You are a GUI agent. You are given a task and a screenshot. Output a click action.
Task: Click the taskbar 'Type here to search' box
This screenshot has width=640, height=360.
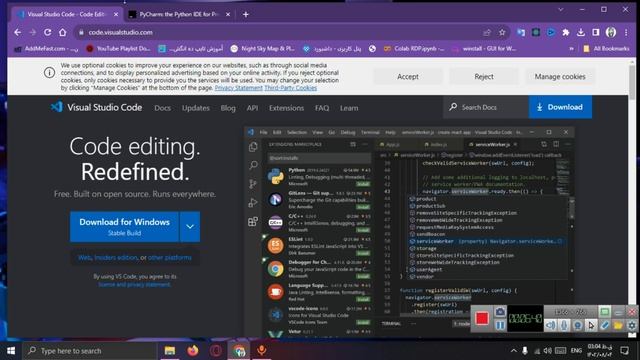tap(90, 351)
